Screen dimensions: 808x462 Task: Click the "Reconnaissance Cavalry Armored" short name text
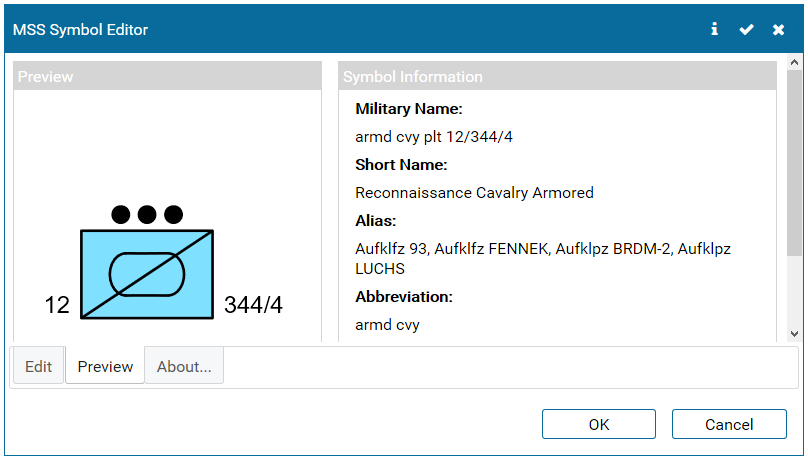474,192
